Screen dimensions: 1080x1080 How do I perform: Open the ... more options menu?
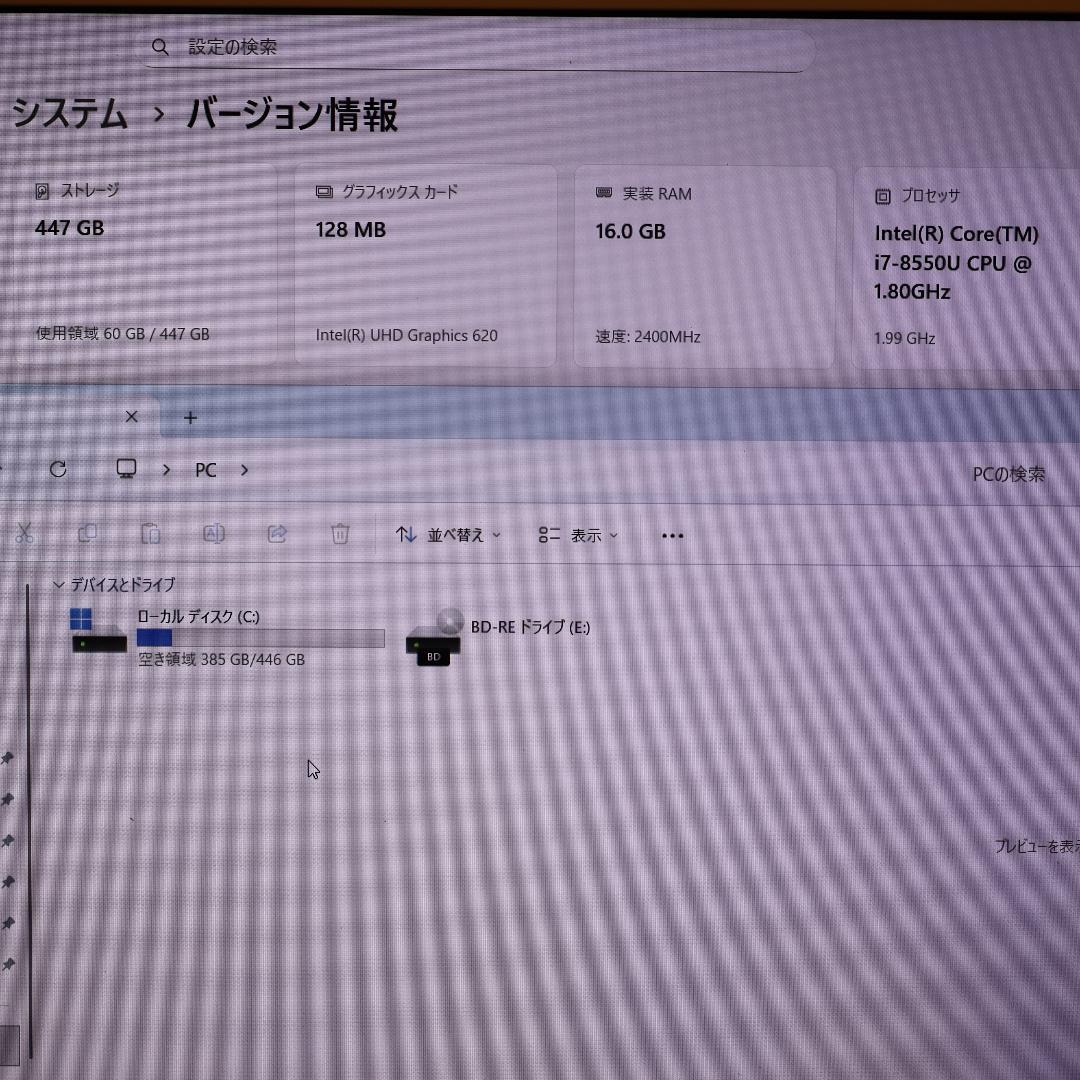[672, 535]
